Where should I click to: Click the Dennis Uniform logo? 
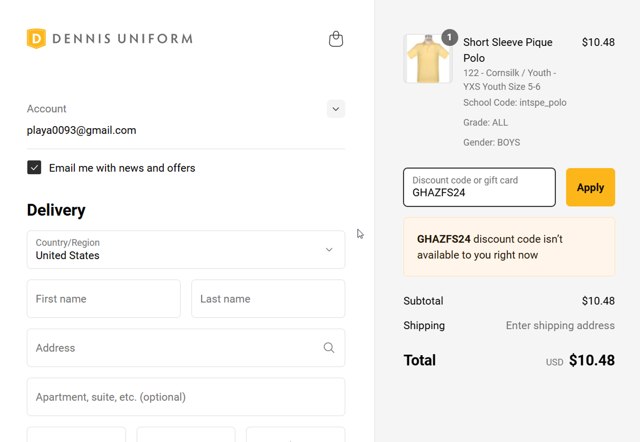(109, 38)
